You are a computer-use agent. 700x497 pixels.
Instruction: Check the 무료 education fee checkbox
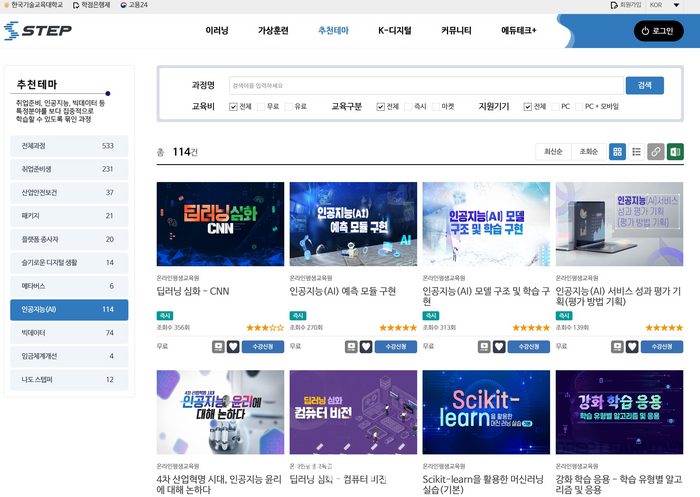(261, 106)
